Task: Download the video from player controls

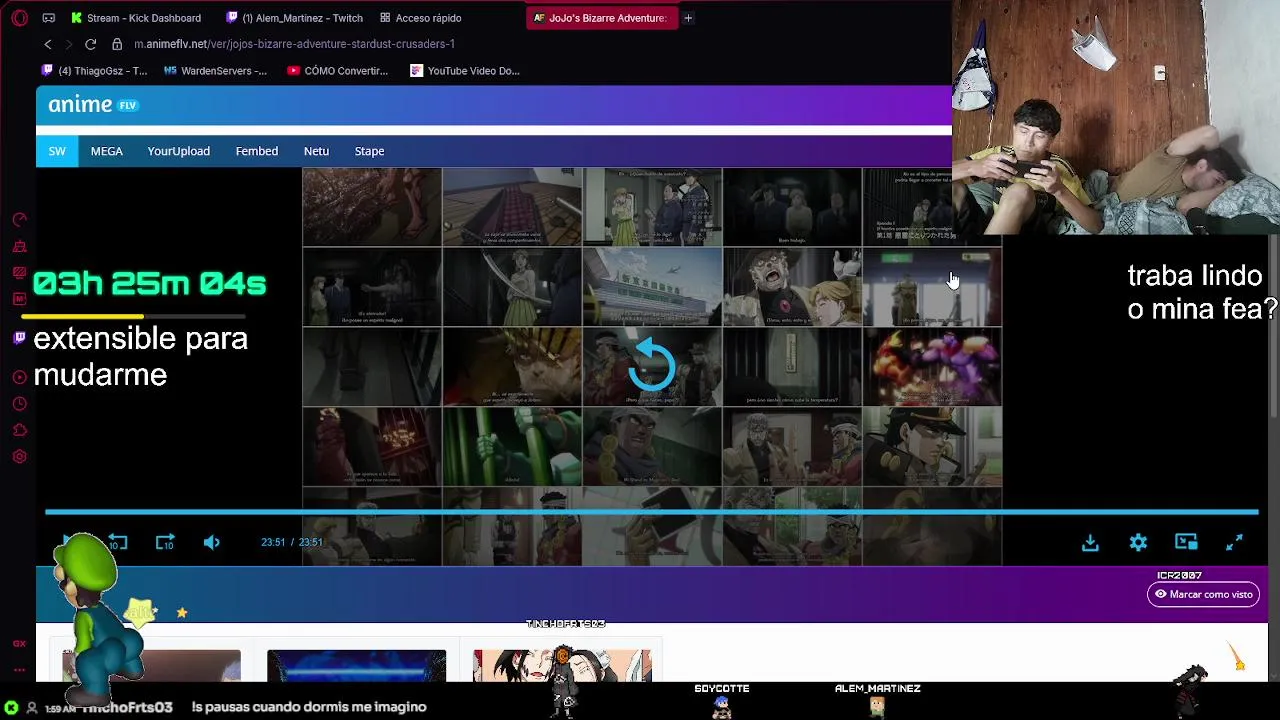Action: click(x=1090, y=542)
